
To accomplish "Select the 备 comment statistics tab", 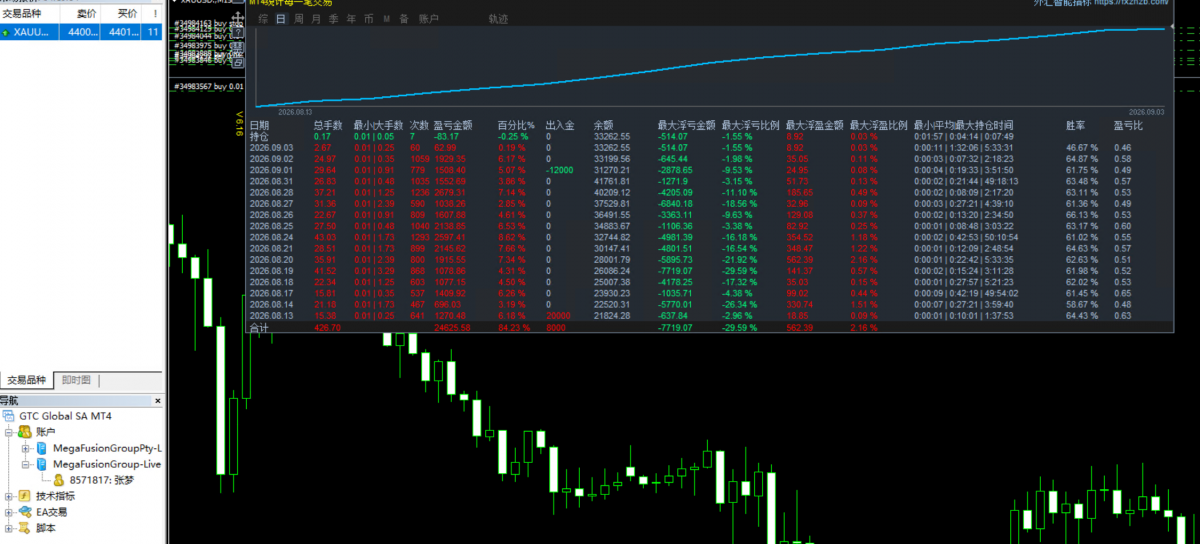I will 404,19.
